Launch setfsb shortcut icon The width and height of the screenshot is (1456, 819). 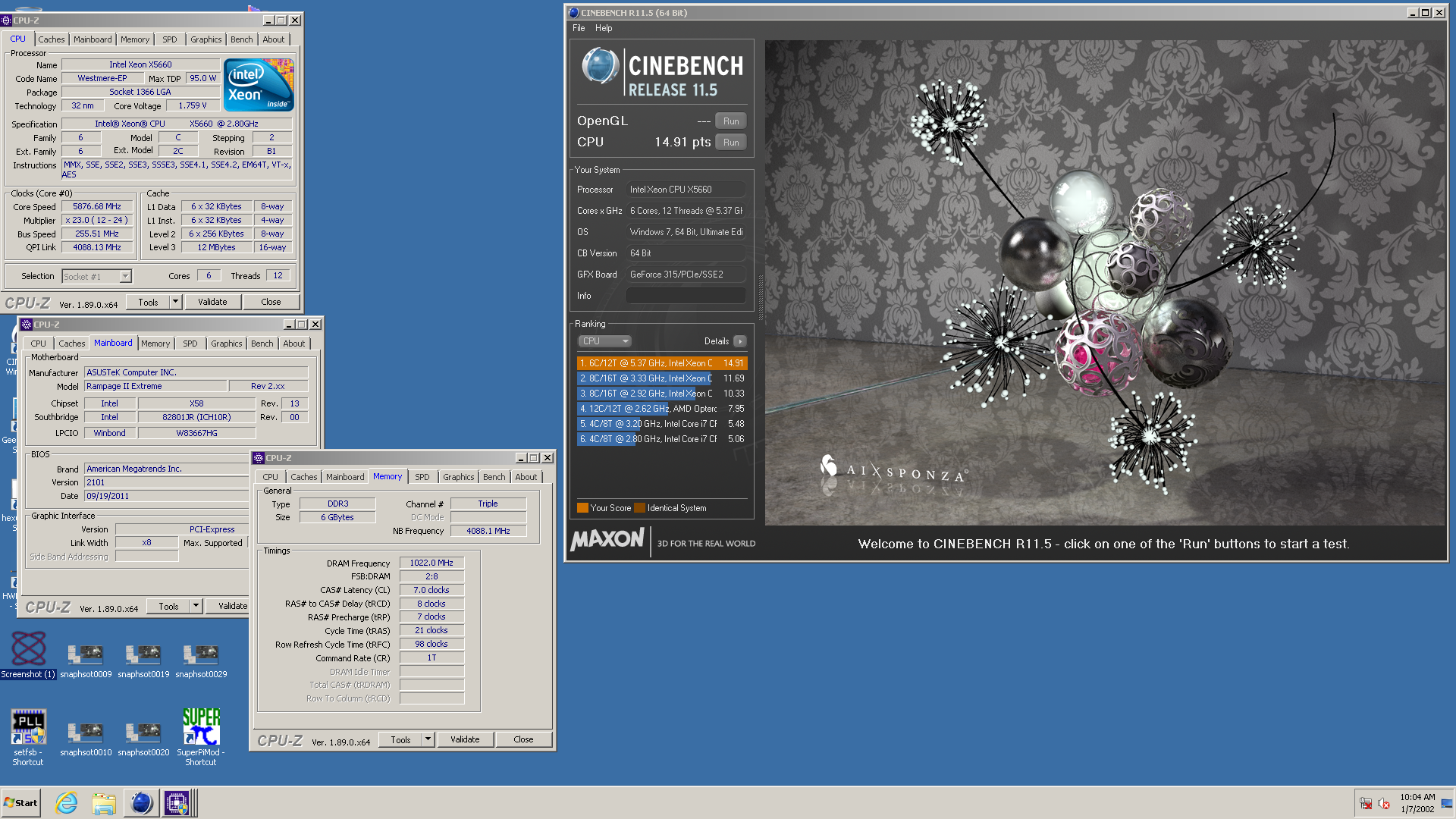pos(28,736)
